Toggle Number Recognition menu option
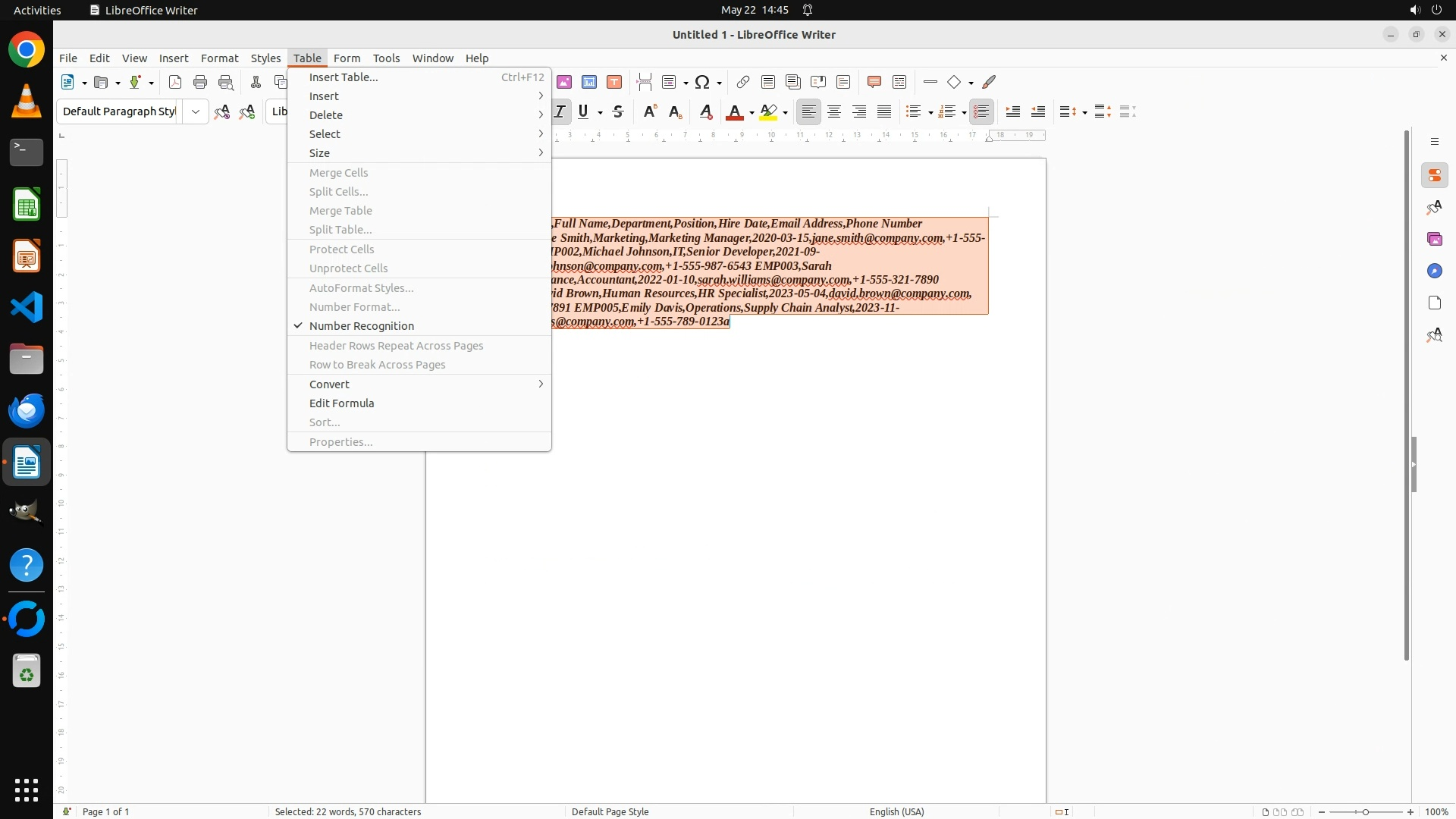This screenshot has height=819, width=1456. pyautogui.click(x=361, y=326)
